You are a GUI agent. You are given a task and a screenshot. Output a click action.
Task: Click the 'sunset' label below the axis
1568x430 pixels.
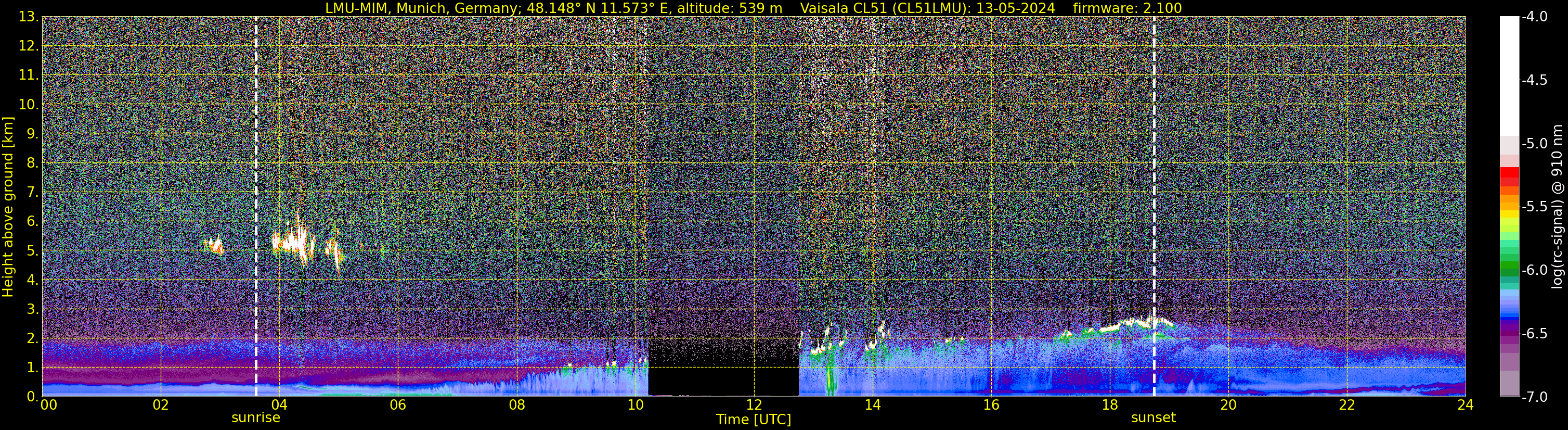coord(1154,418)
